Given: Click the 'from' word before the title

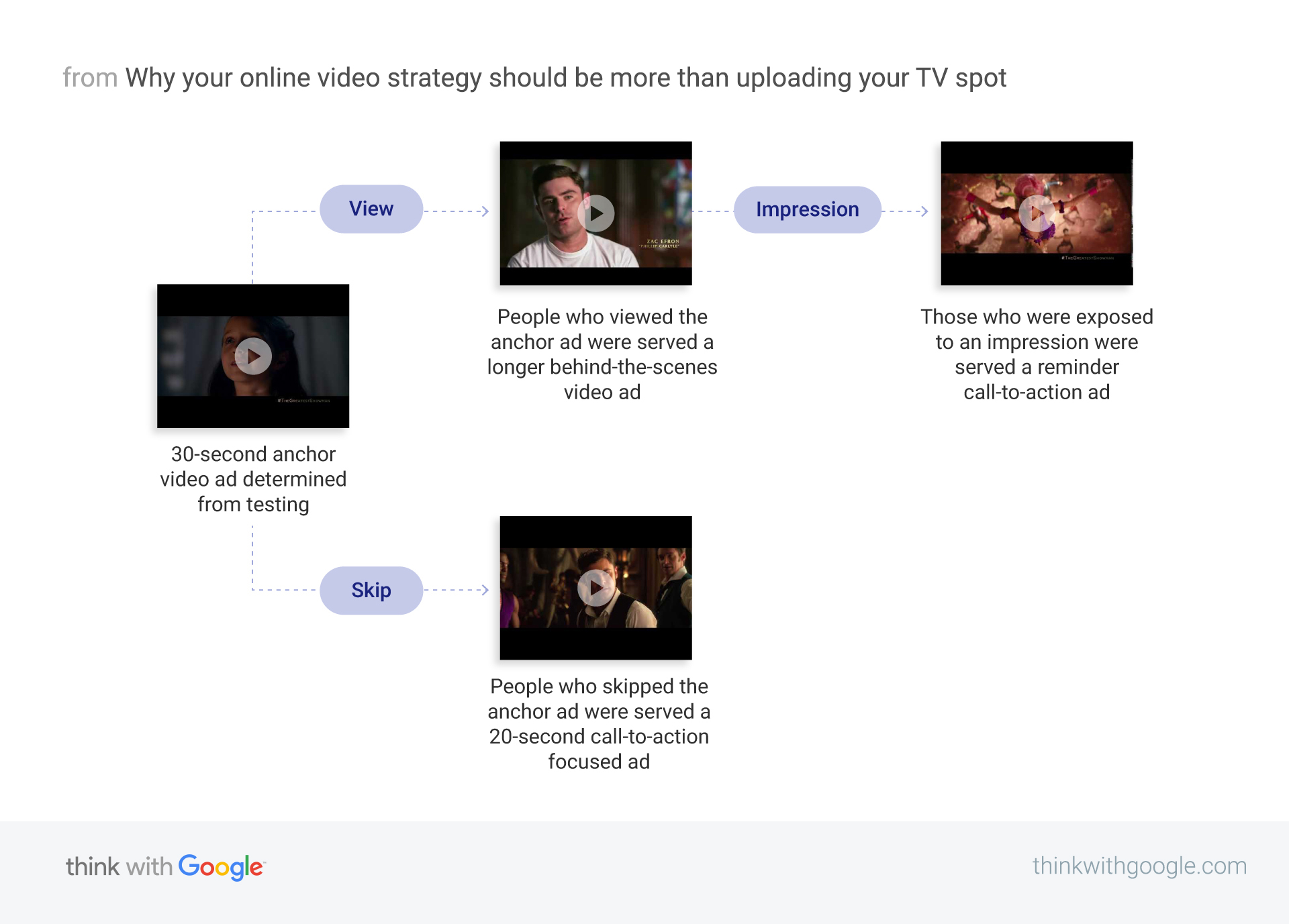Looking at the screenshot, I should (90, 78).
